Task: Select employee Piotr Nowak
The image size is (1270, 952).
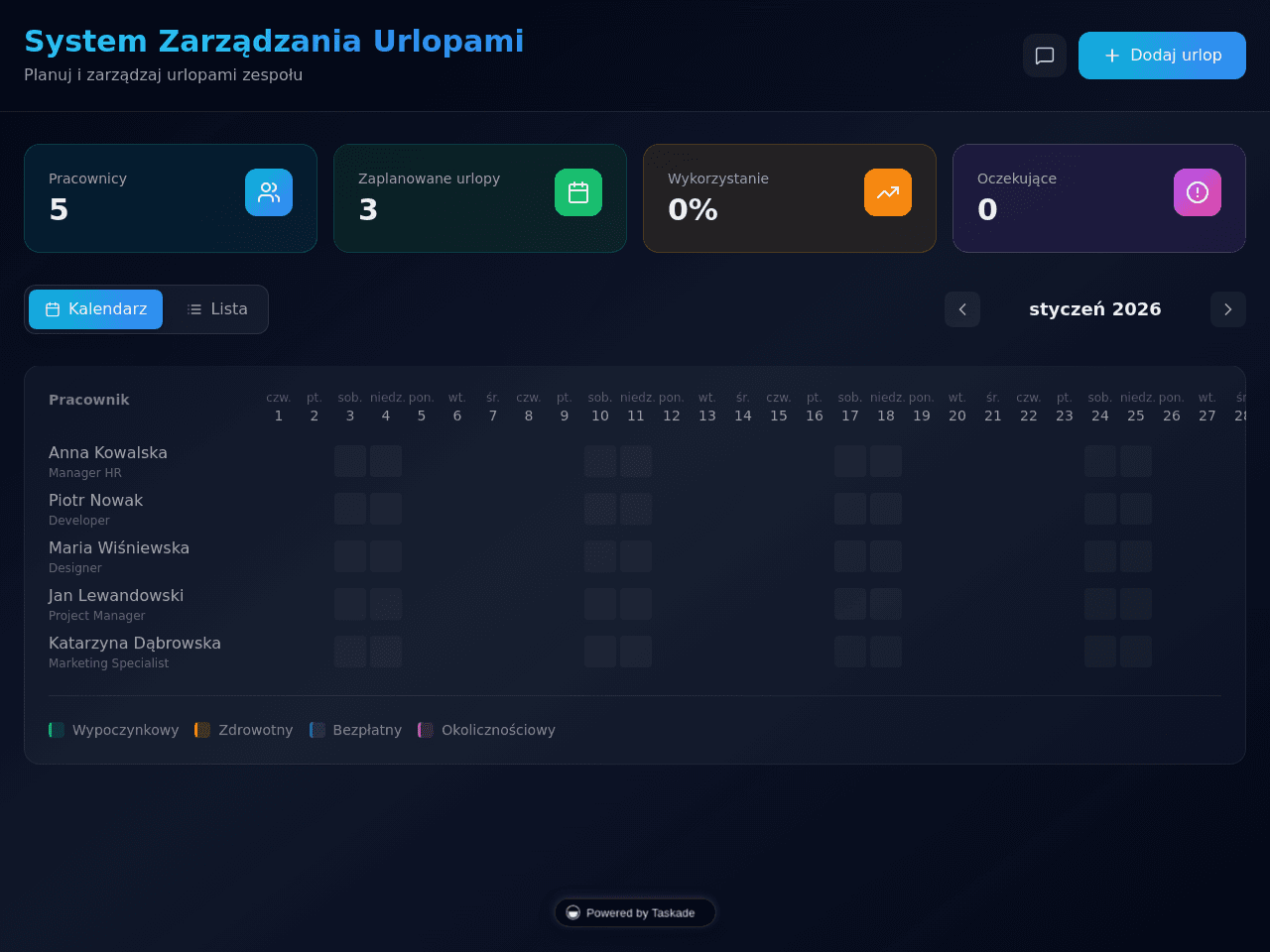Action: (x=95, y=501)
